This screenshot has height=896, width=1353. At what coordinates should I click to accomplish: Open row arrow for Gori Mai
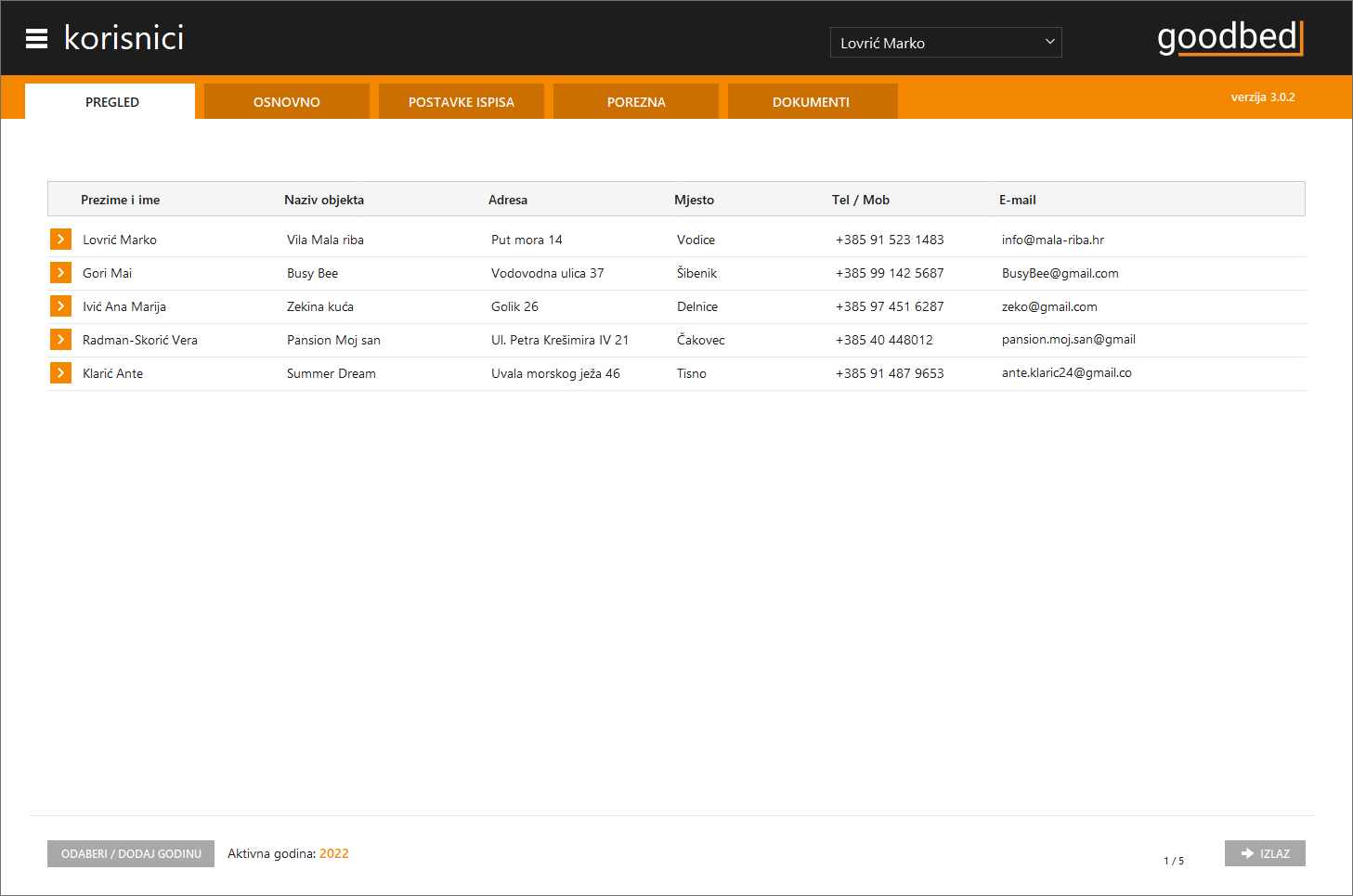(x=60, y=273)
